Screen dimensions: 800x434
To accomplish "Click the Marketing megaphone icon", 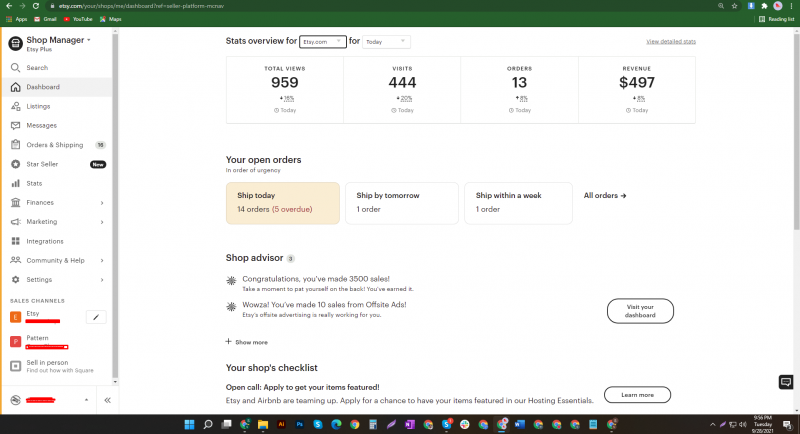I will tap(16, 222).
